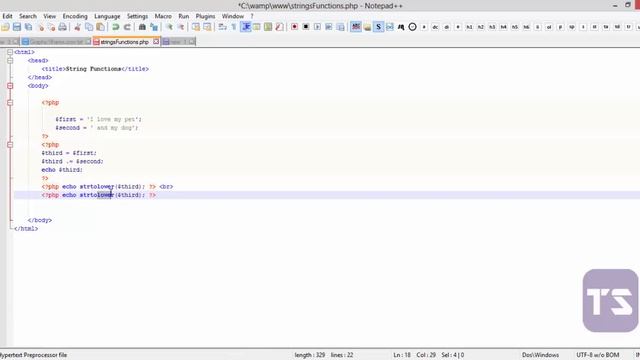Click the closing </body> tag line
The width and height of the screenshot is (640, 360).
pos(40,220)
